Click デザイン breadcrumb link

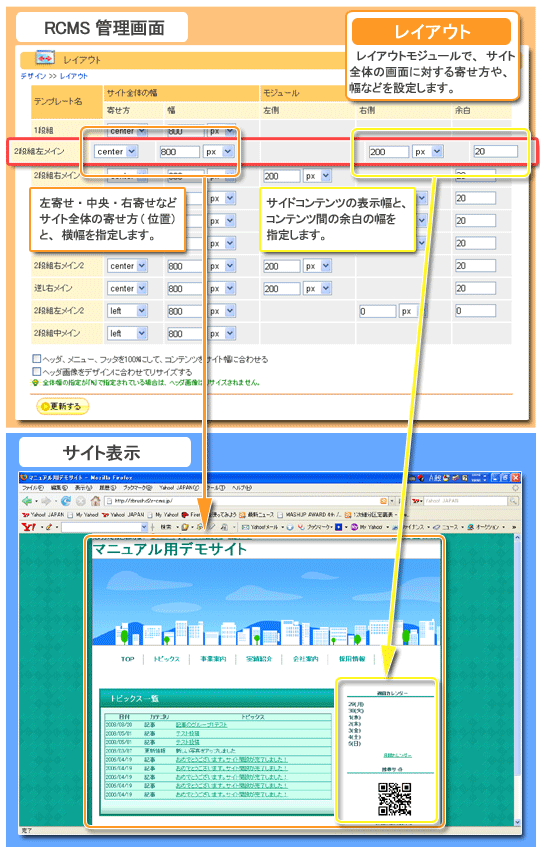(x=32, y=76)
